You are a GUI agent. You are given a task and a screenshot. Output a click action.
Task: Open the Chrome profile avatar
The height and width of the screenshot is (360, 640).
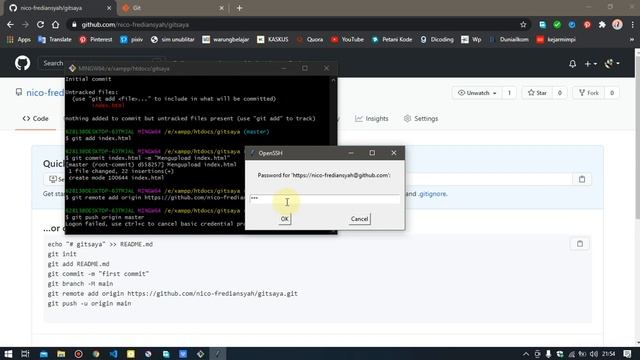coord(617,24)
